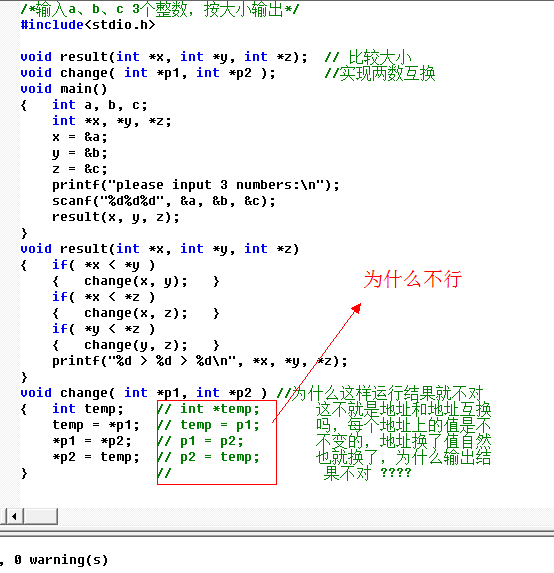The height and width of the screenshot is (573, 554).
Task: Click the printf 'please input 3 numbers' line
Action: pos(196,185)
